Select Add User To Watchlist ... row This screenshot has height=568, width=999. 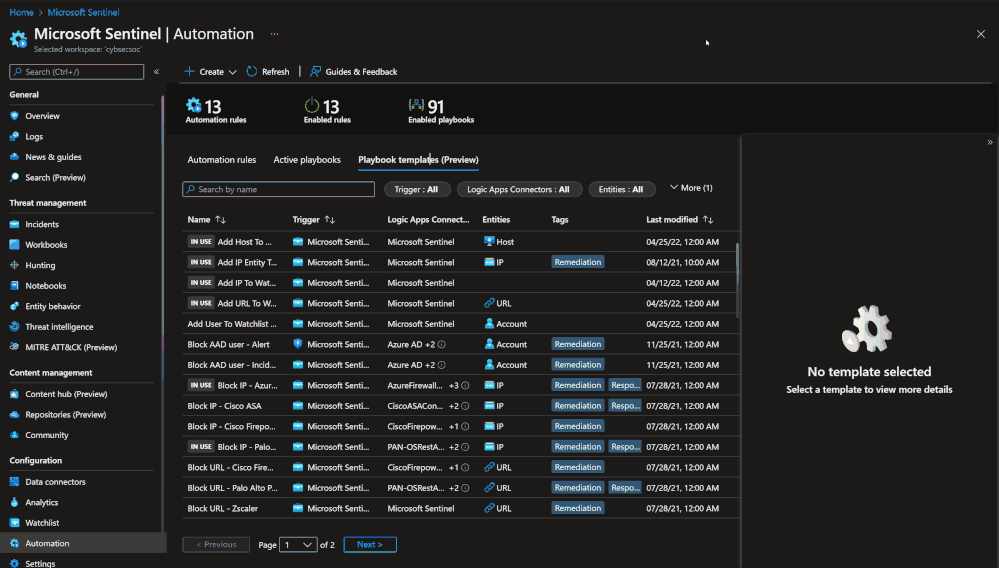pyautogui.click(x=460, y=323)
